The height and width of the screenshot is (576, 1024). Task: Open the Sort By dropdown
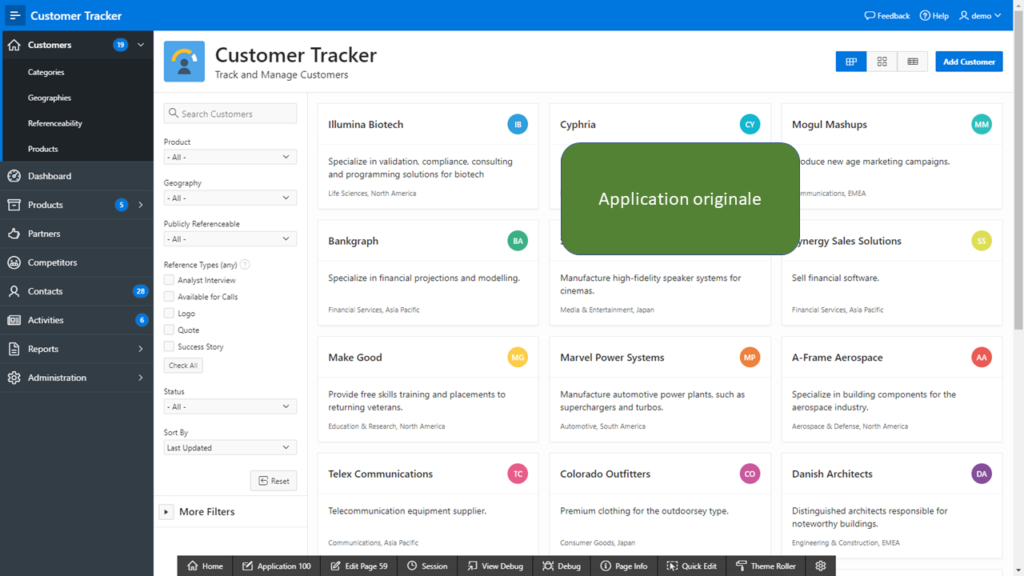pos(230,447)
